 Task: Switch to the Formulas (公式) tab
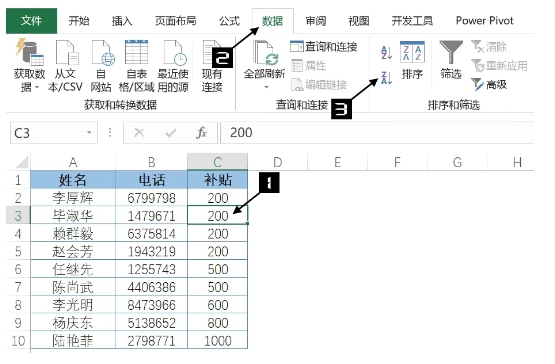(229, 21)
